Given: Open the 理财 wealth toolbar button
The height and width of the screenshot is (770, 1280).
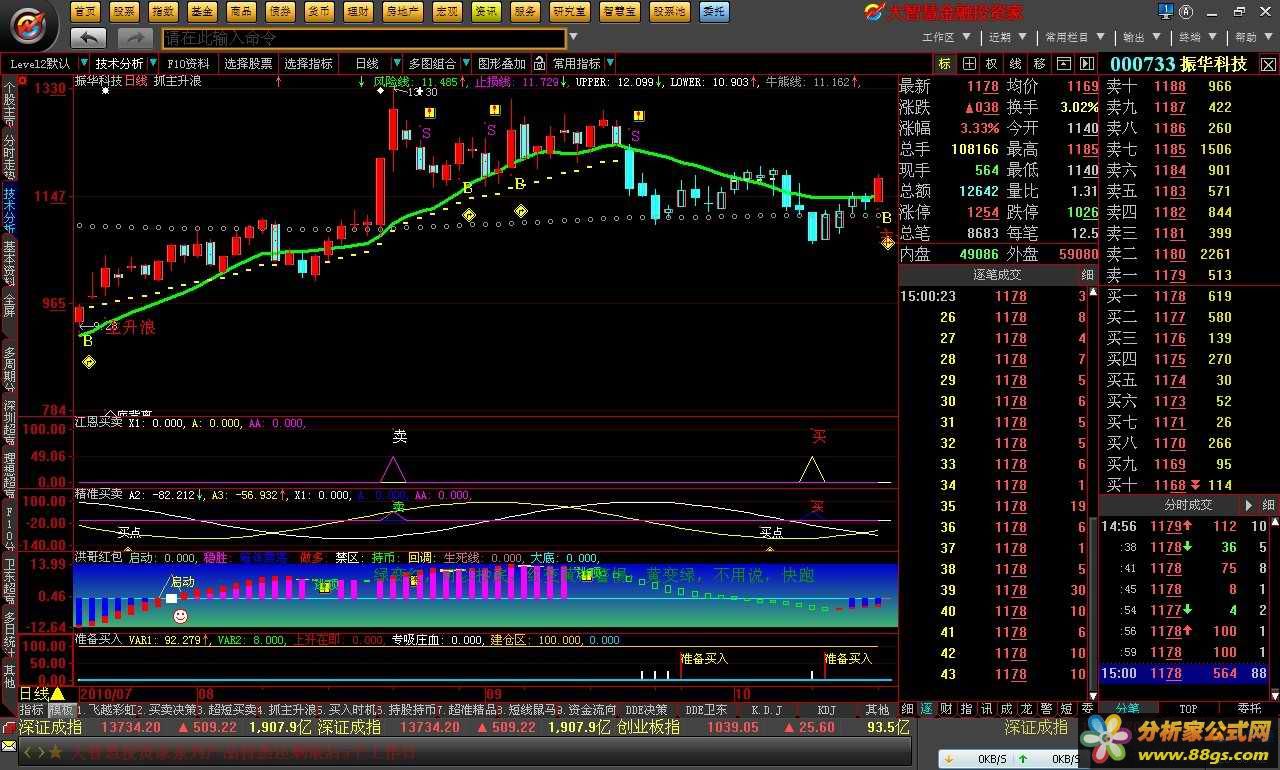Looking at the screenshot, I should [357, 11].
